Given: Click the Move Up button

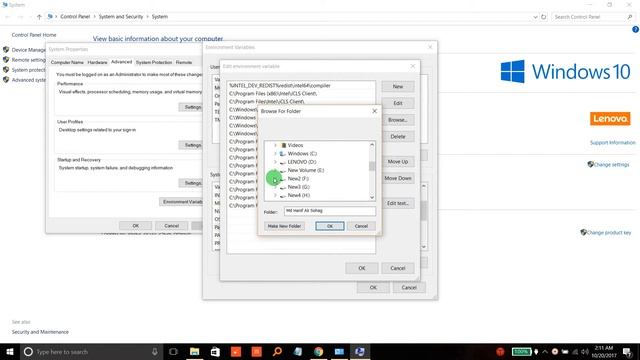Looking at the screenshot, I should pos(398,162).
